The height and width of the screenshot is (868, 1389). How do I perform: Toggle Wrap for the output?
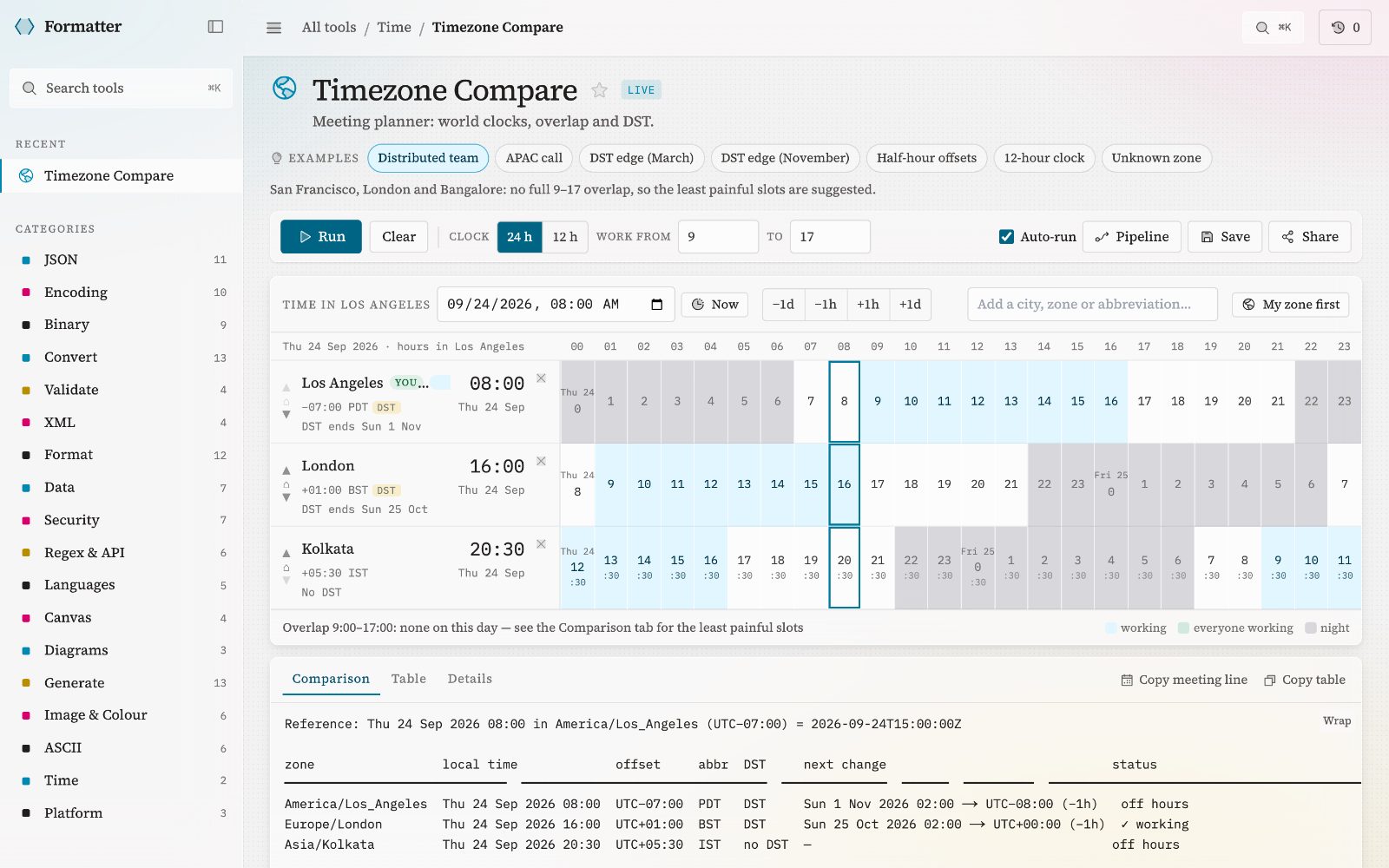point(1337,720)
